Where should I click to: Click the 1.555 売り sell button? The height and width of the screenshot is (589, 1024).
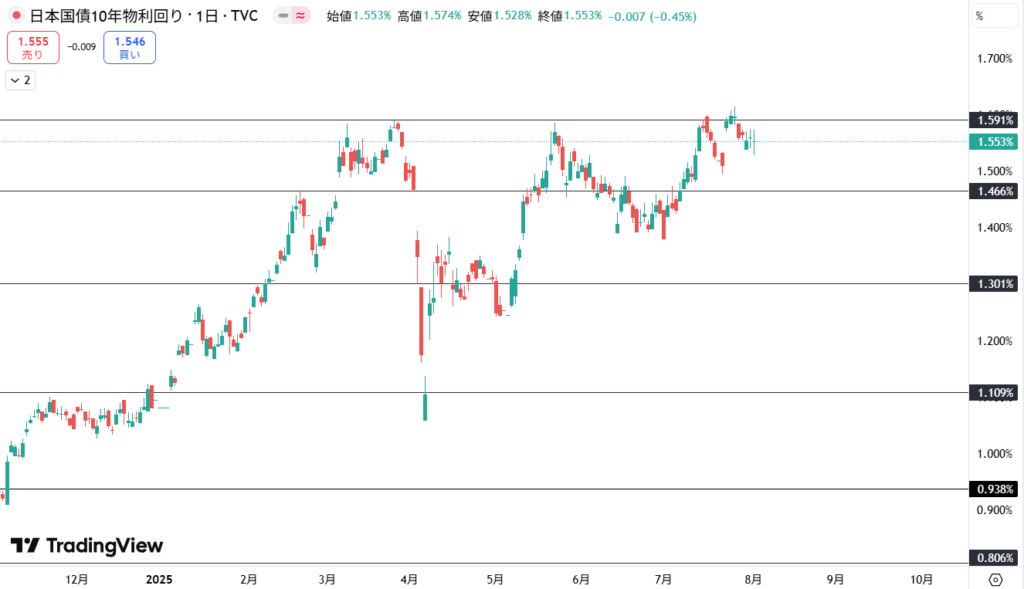pos(33,48)
